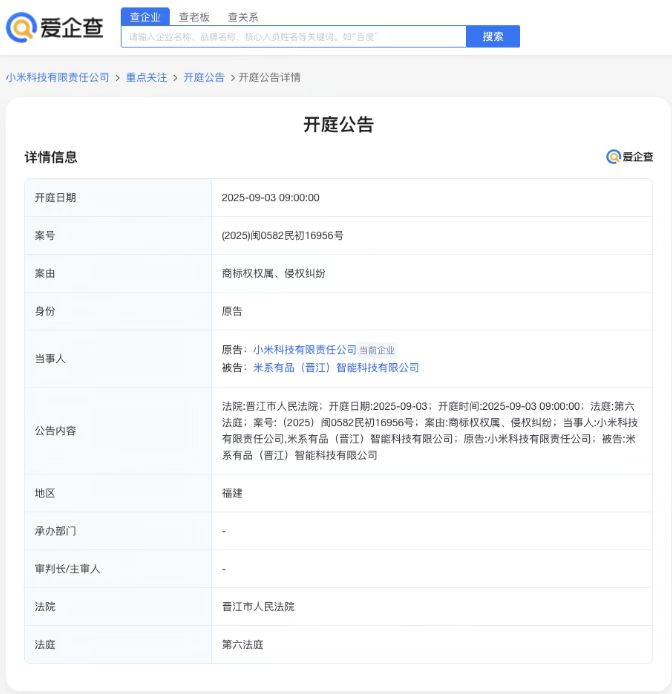Select hearing date 2025-09-03 09:00:00 value
672x694 pixels.
click(x=270, y=197)
